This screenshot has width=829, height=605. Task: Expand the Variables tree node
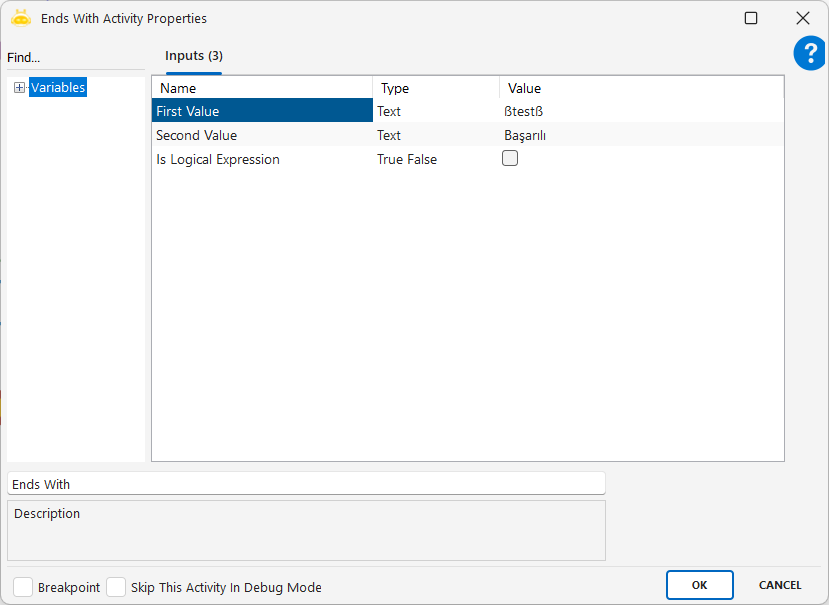19,88
